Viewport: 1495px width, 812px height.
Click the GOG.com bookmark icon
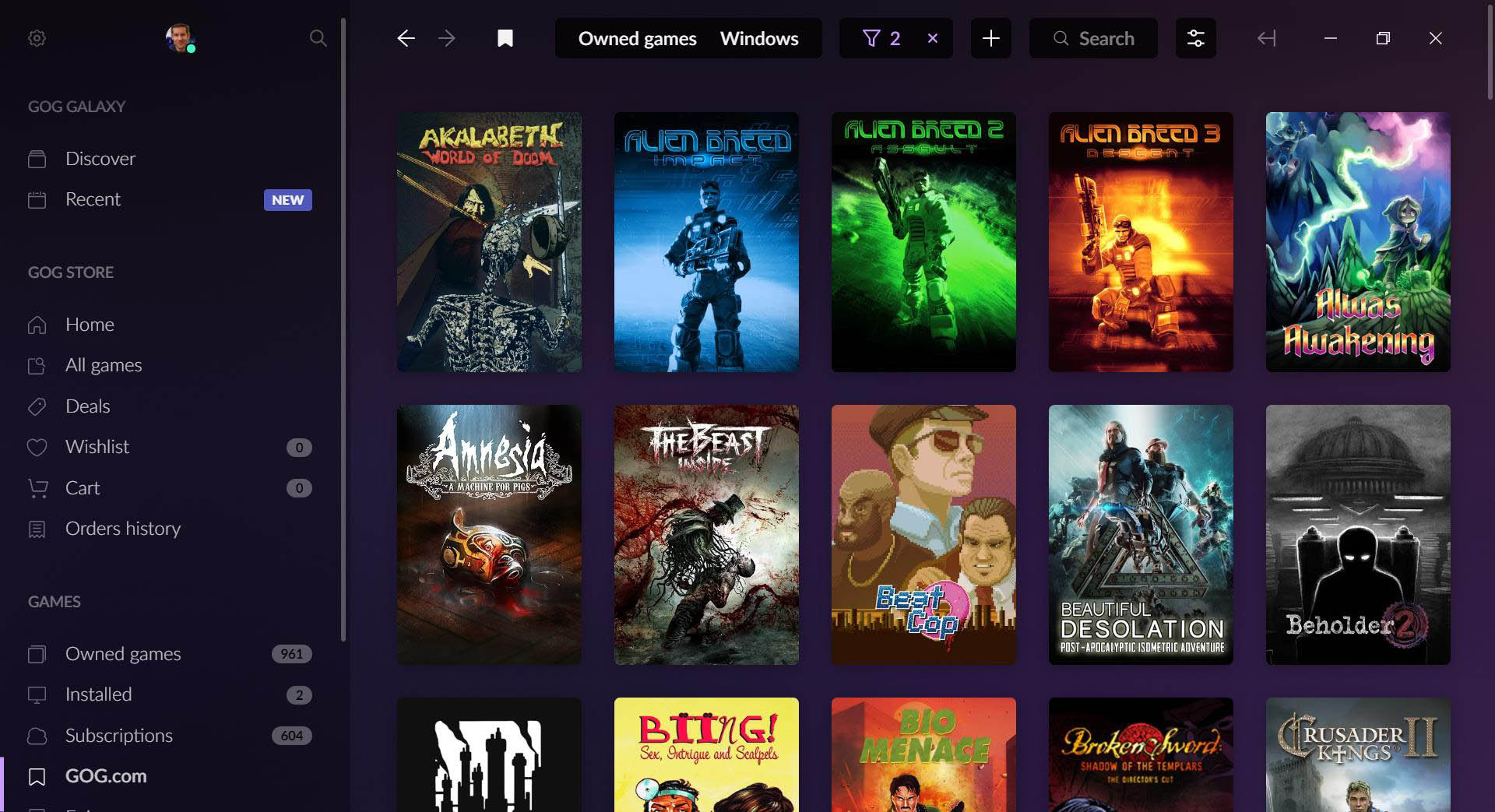(37, 777)
